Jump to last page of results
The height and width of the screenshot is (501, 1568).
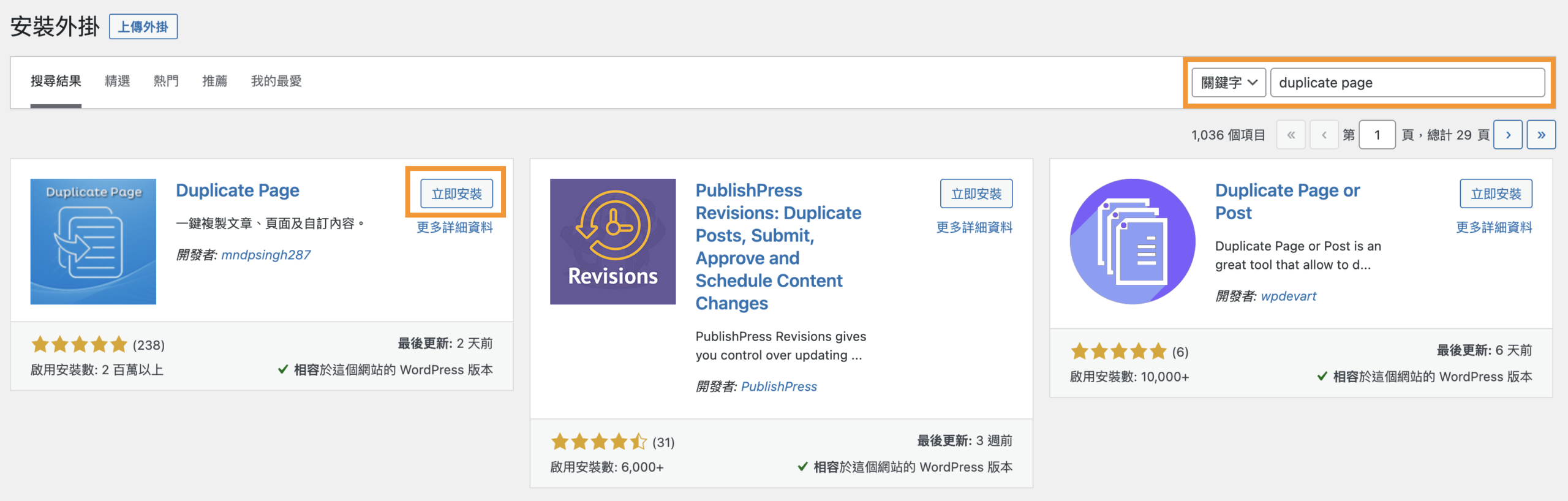(x=1541, y=135)
